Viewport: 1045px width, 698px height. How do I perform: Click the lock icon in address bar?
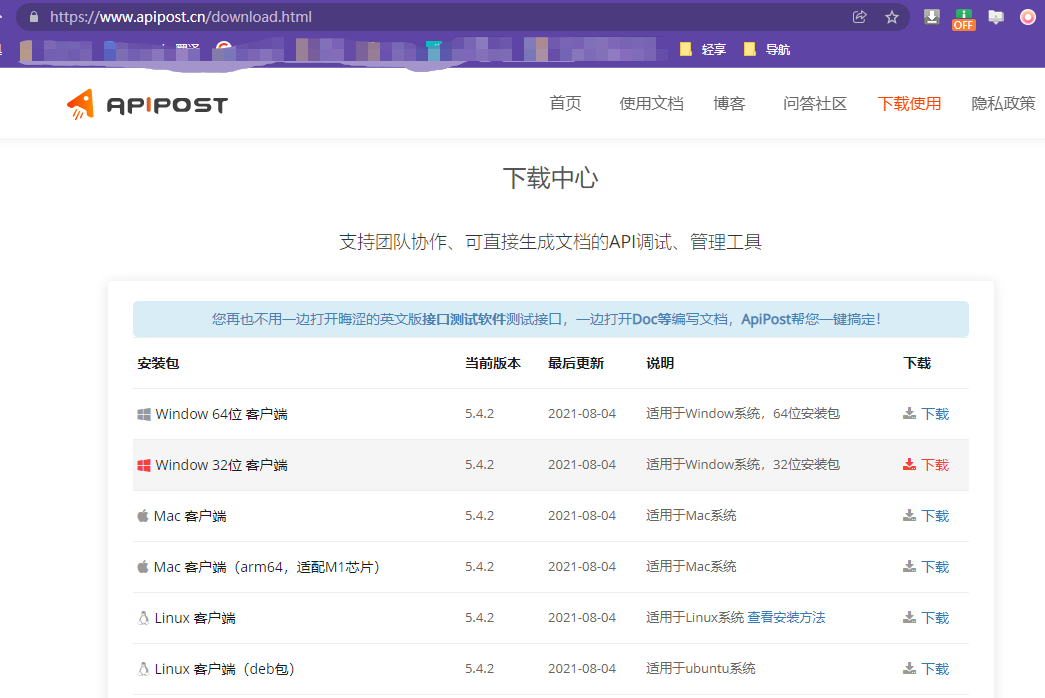pos(34,17)
